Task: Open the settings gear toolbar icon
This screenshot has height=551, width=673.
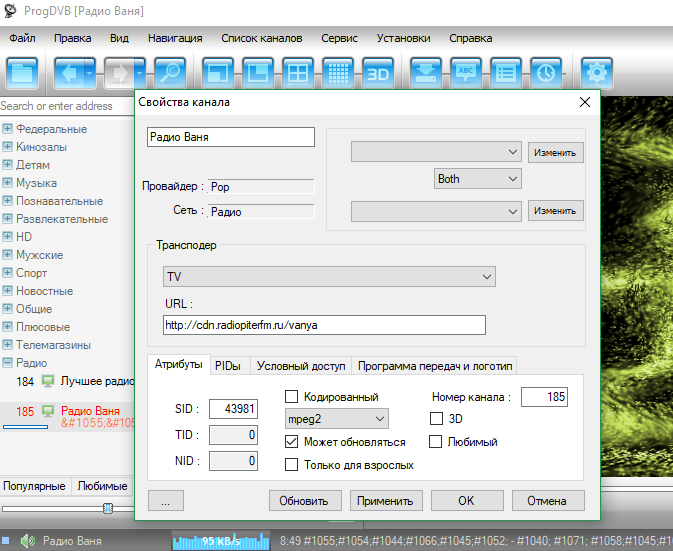Action: [597, 73]
